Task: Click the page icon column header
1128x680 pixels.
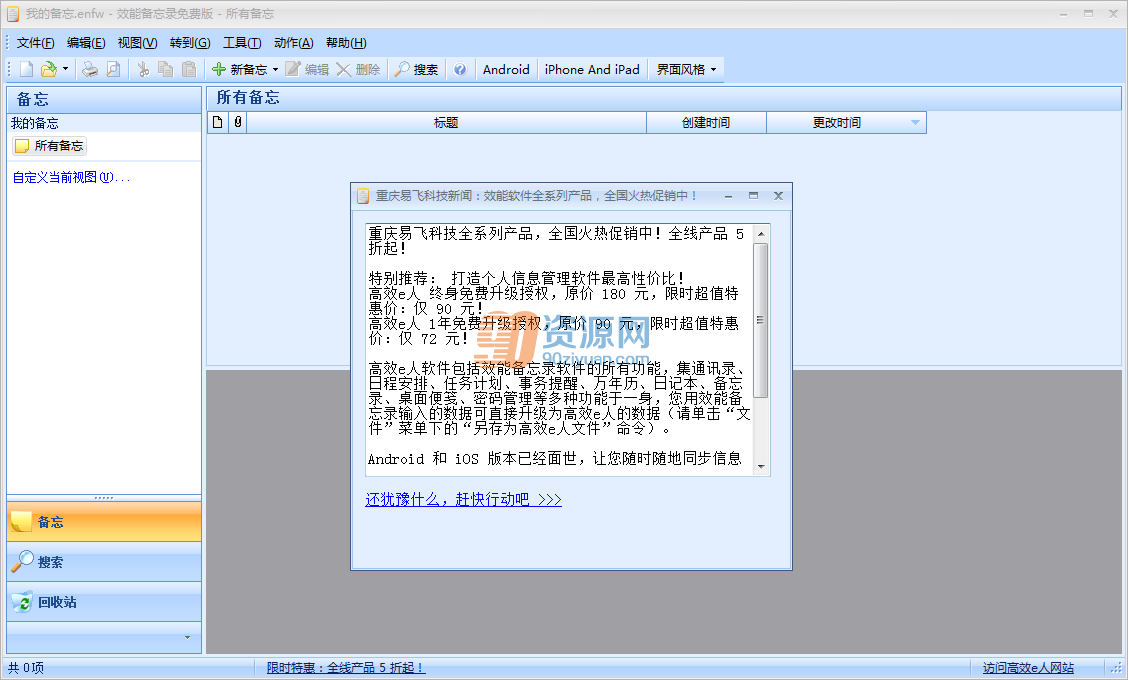Action: click(218, 122)
